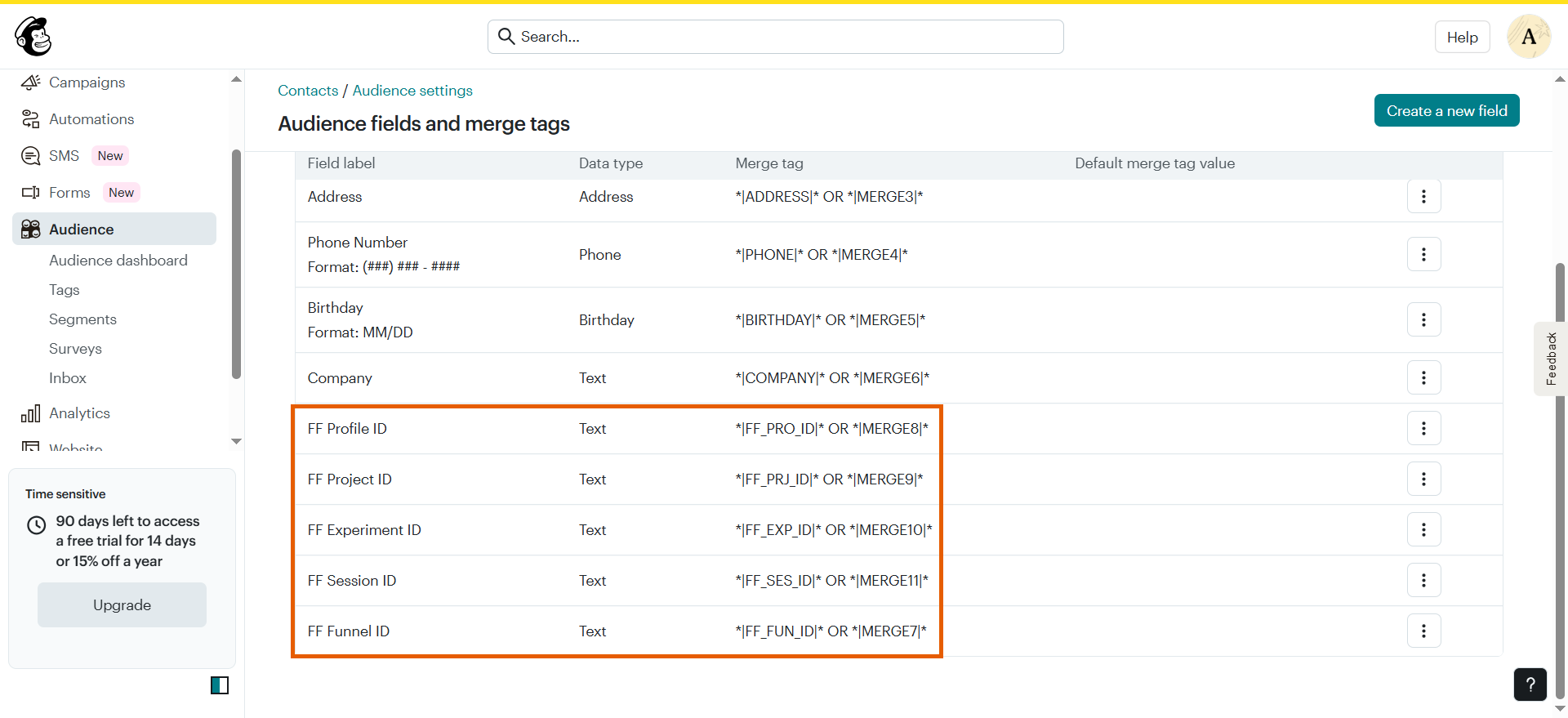Open Forms in the sidebar

[x=69, y=193]
